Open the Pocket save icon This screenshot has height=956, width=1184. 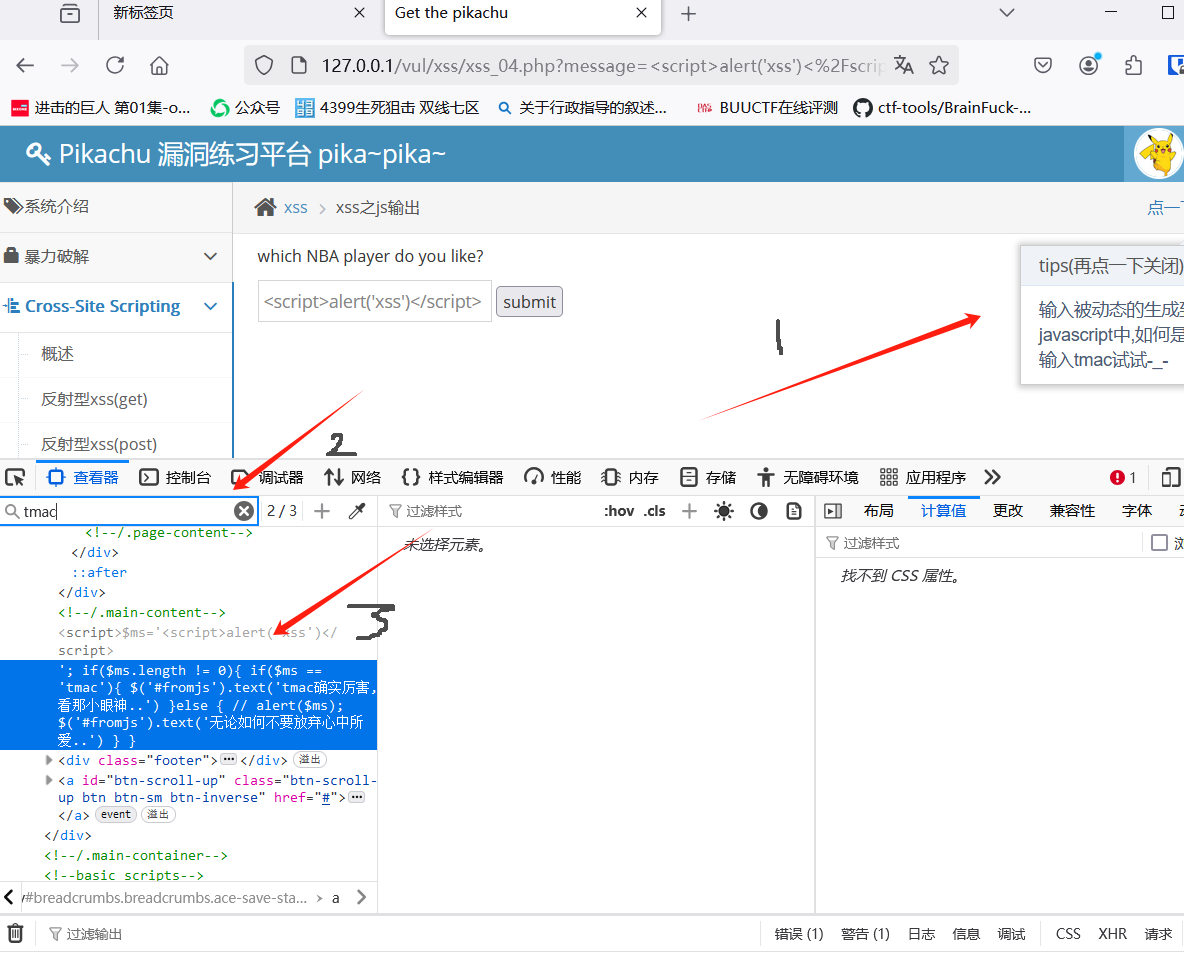click(1043, 66)
